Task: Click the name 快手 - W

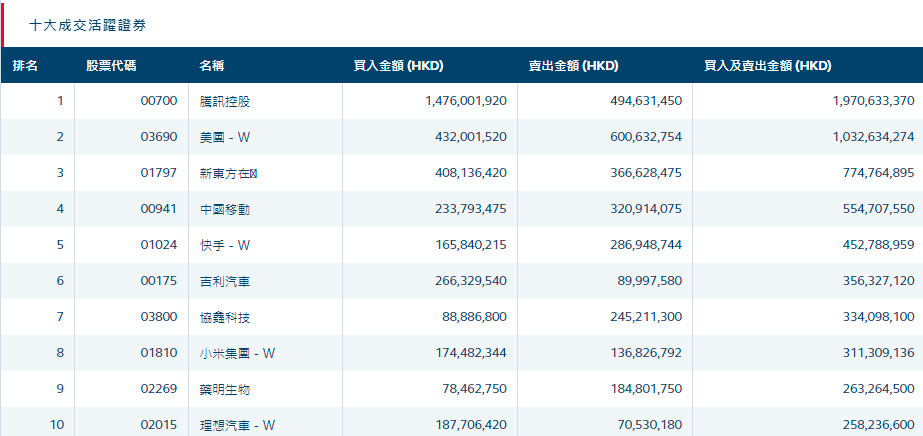Action: [225, 245]
